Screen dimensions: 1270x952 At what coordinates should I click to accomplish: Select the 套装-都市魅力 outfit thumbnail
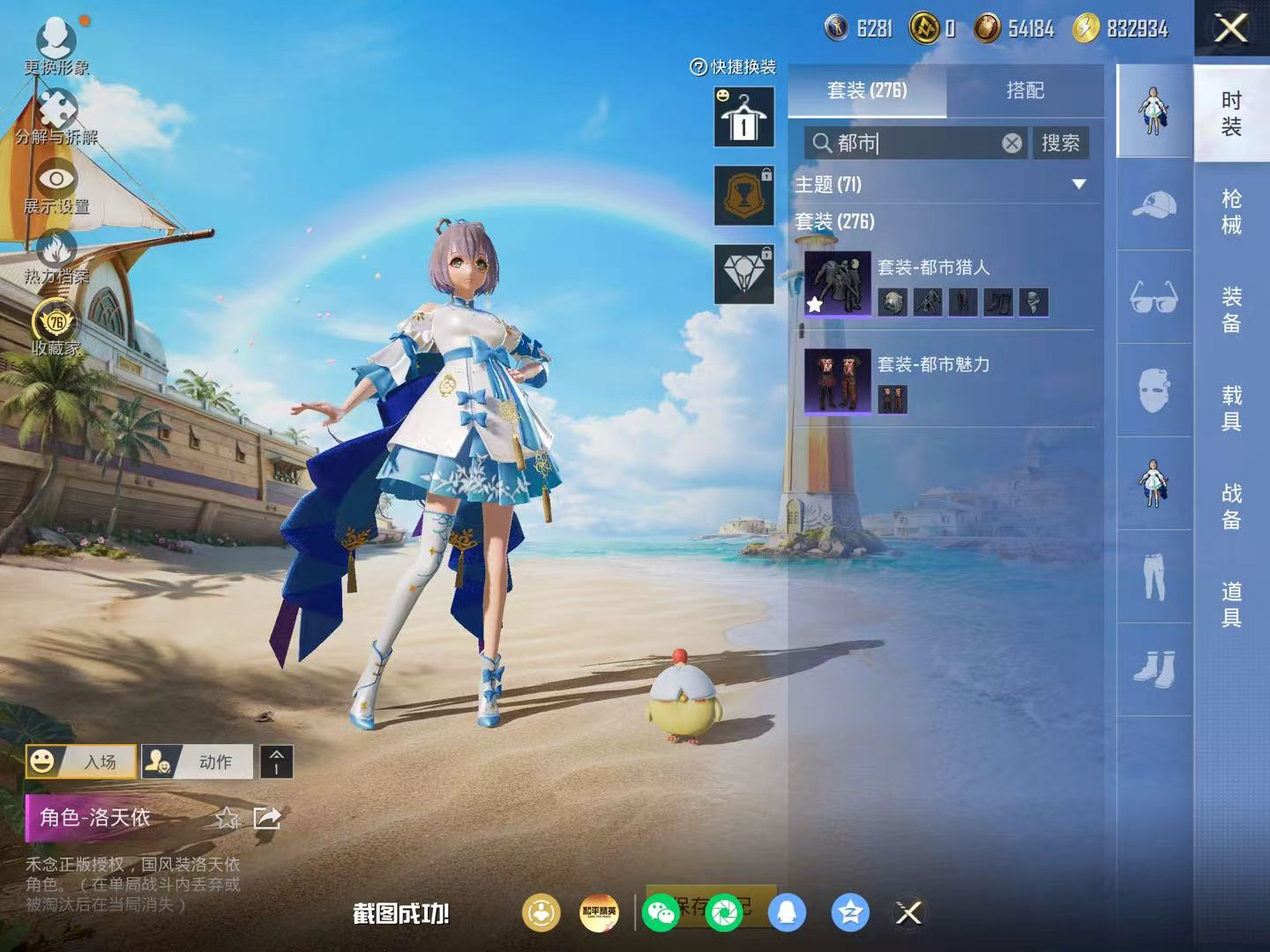[838, 381]
